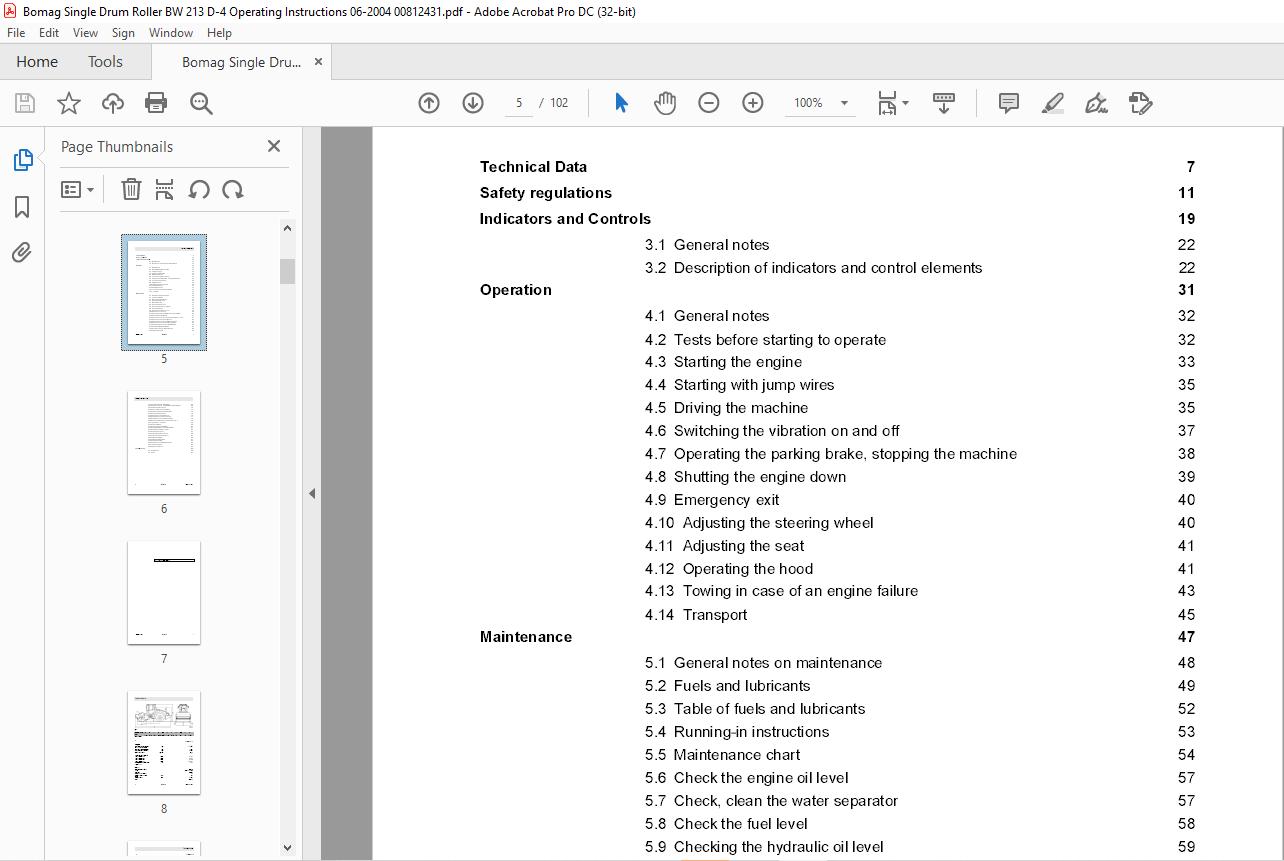
Task: Switch to the Tools tab
Action: click(105, 62)
